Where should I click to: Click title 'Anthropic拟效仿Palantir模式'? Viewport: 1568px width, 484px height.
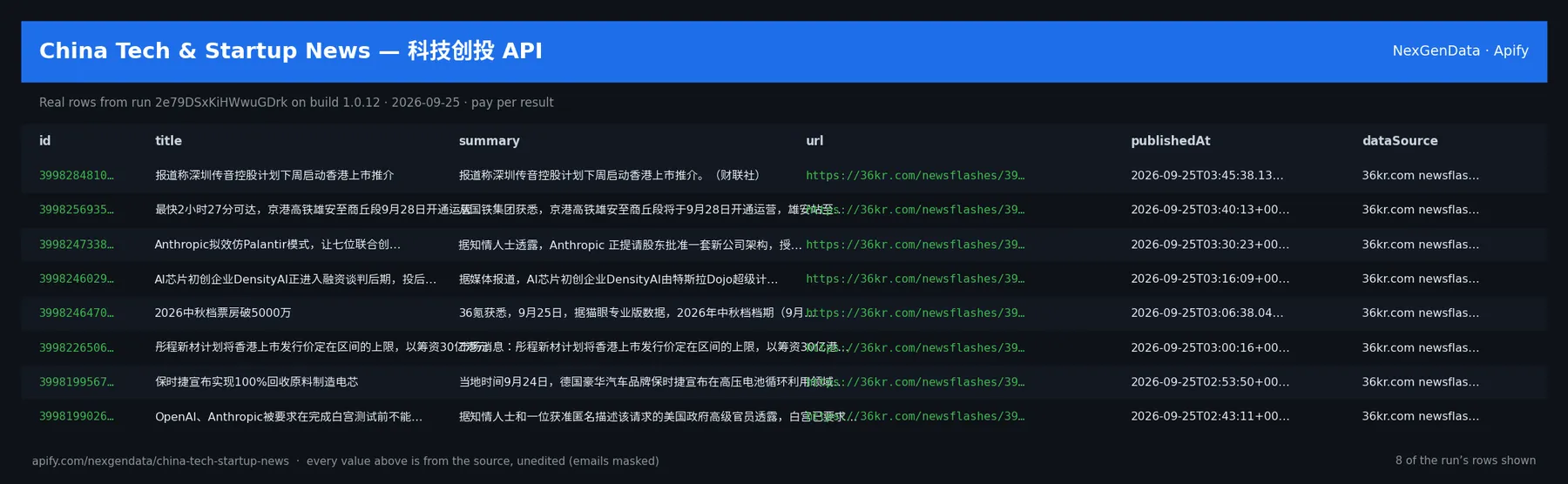click(278, 245)
